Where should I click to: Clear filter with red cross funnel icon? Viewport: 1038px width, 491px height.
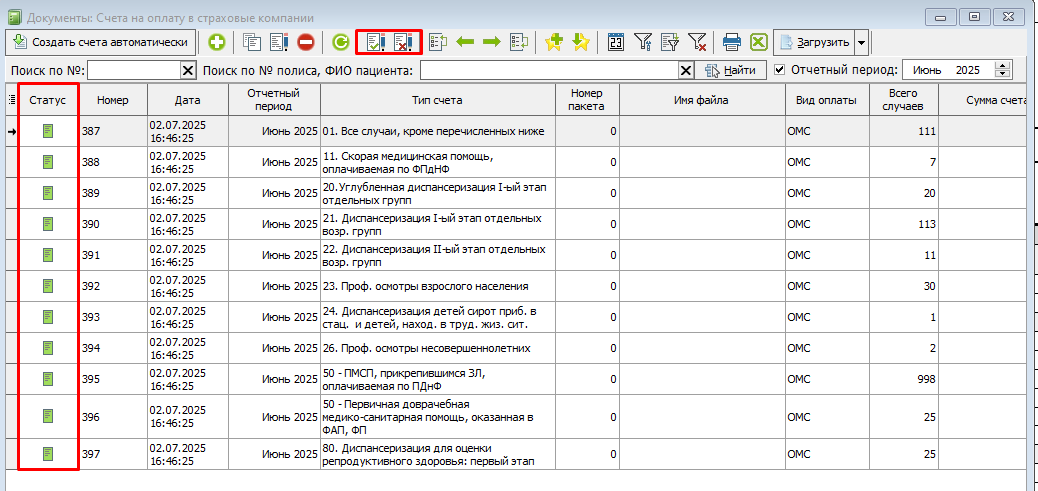click(696, 42)
